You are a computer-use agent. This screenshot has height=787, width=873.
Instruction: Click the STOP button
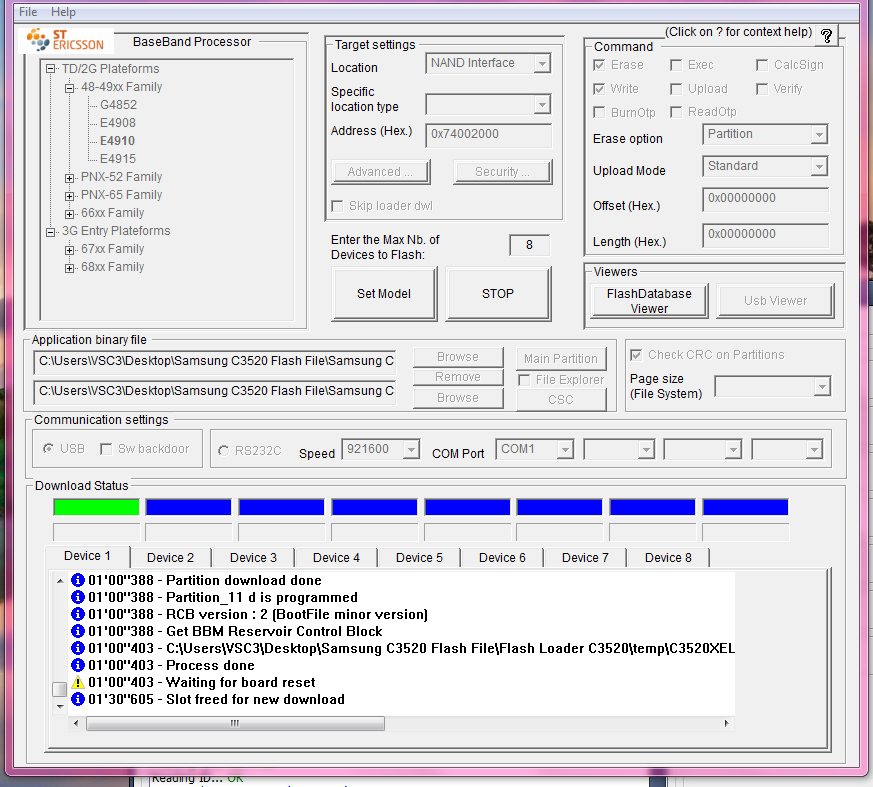[498, 294]
